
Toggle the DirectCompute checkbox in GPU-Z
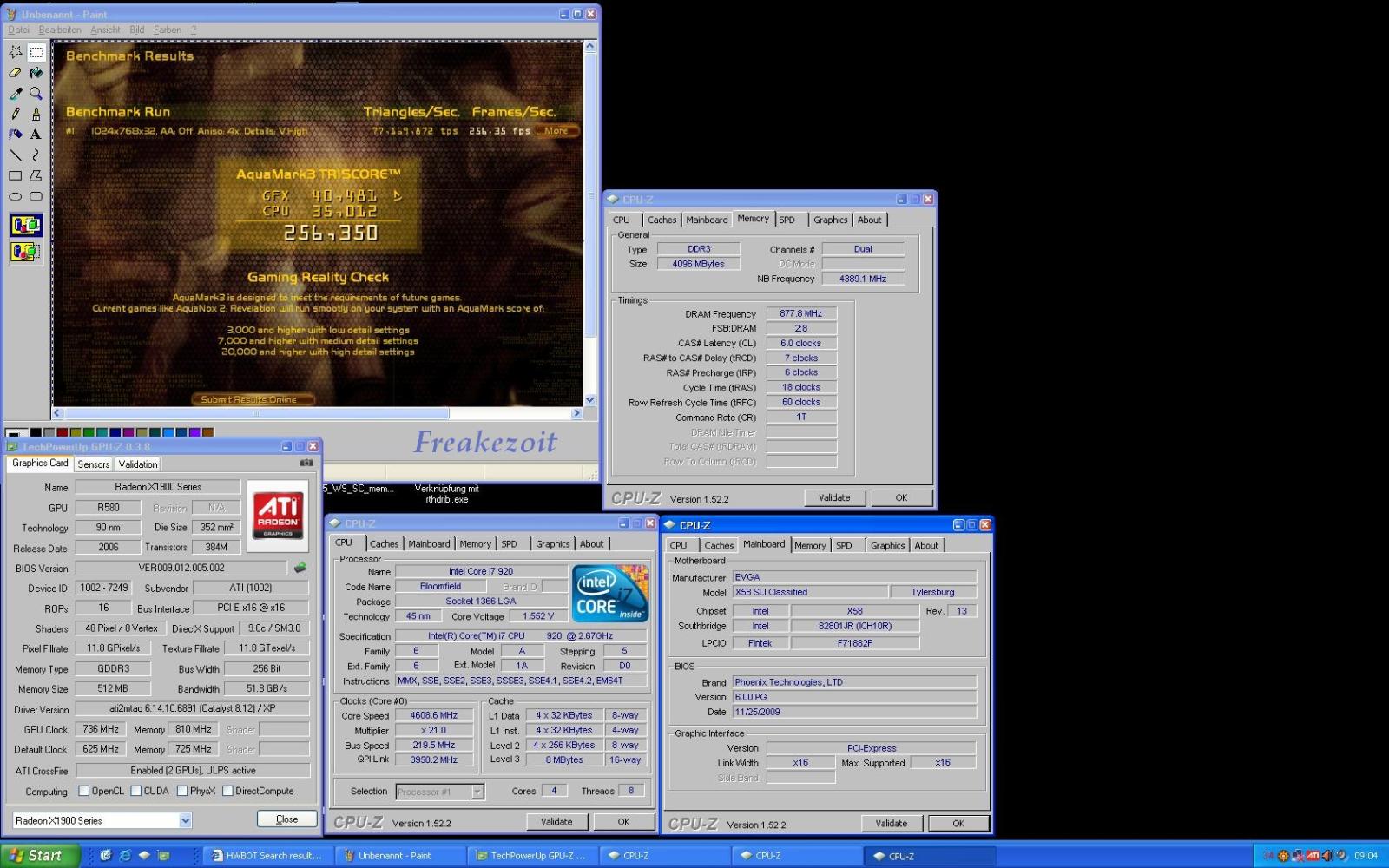coord(227,791)
